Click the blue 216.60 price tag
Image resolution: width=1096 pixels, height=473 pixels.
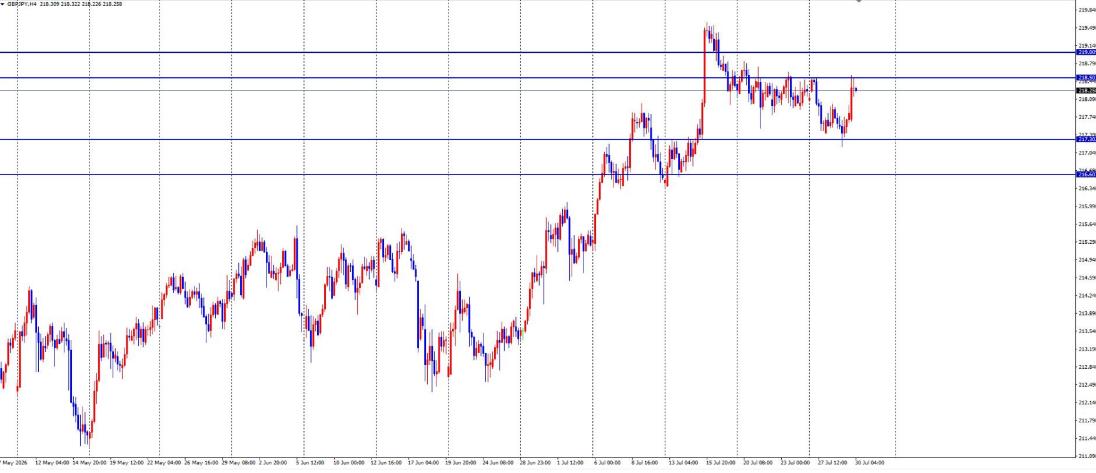point(1086,175)
